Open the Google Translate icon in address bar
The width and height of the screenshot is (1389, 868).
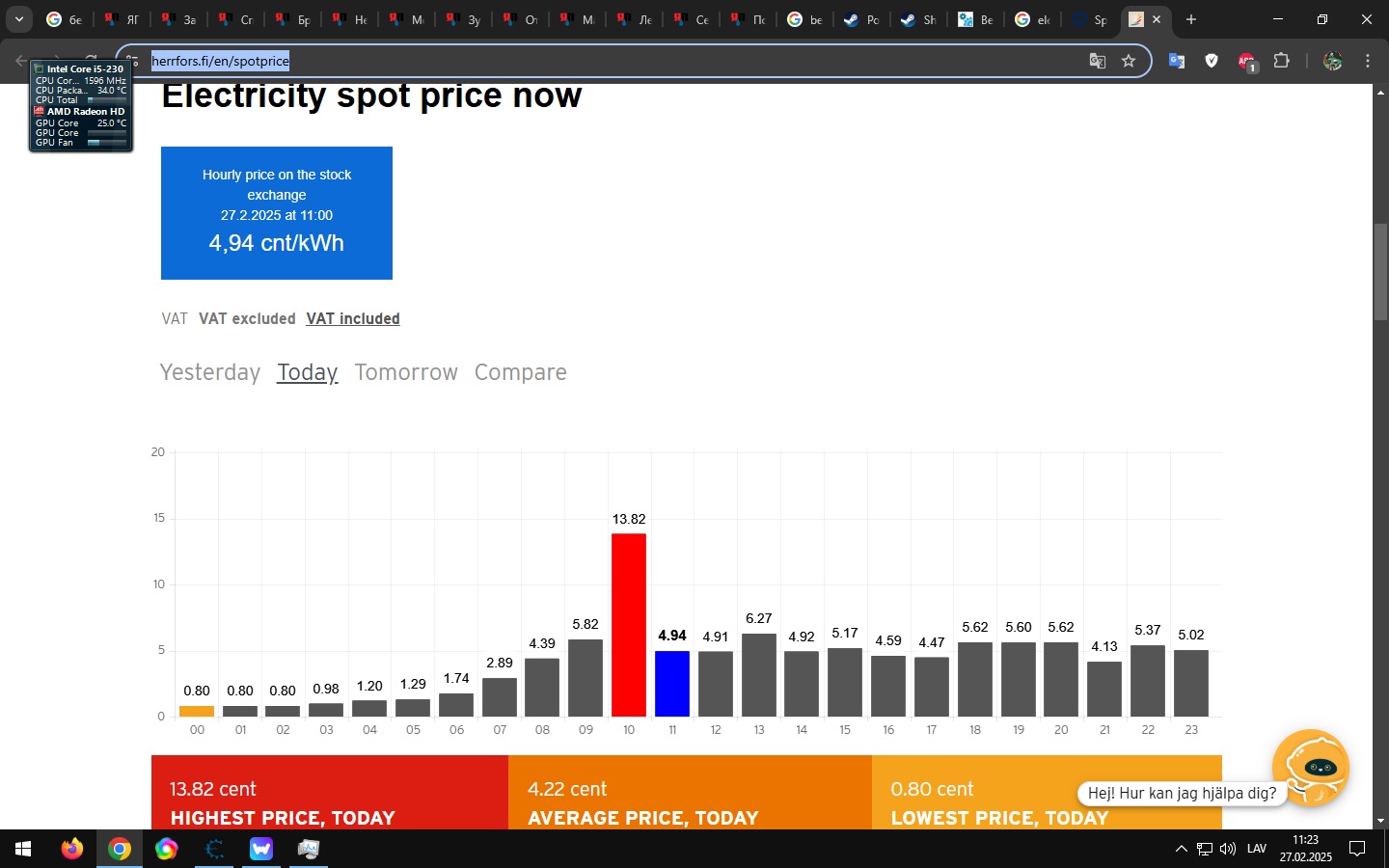point(1098,61)
